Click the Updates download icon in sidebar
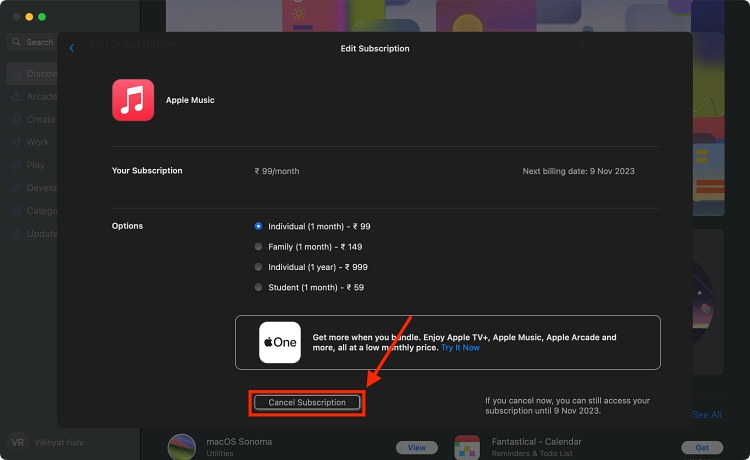Screen dimensions: 750x460 coord(17,234)
